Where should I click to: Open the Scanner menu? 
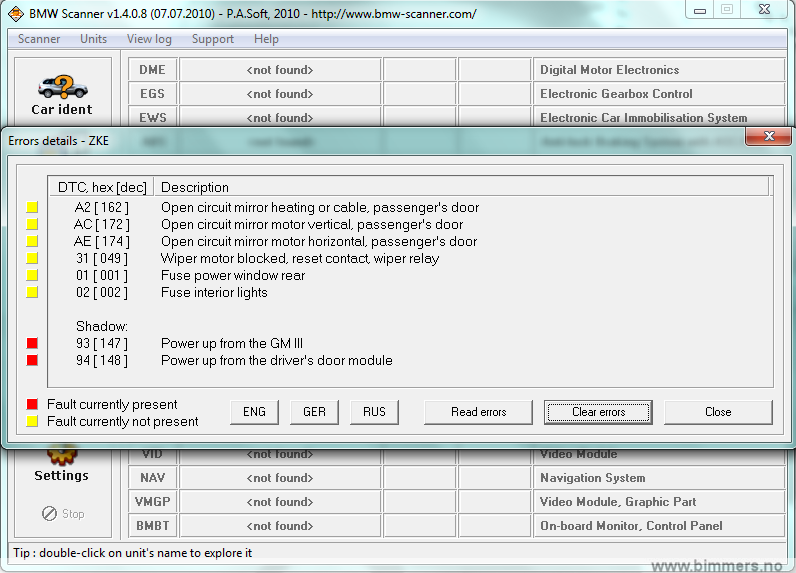(39, 39)
